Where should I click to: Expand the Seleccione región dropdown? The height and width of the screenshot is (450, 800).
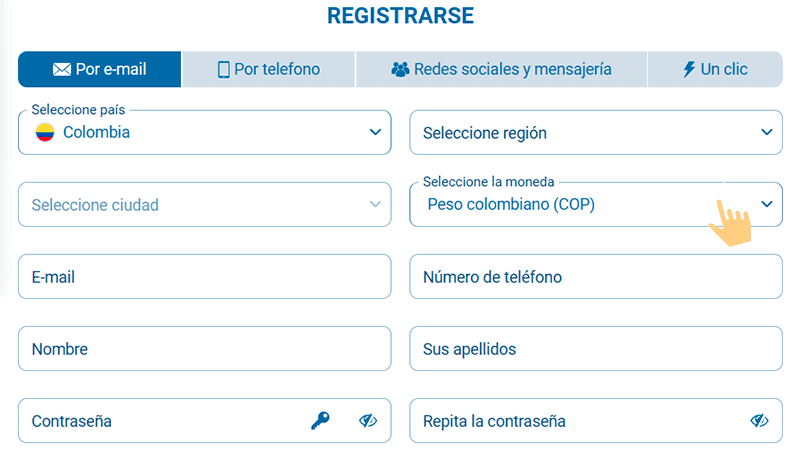(x=596, y=132)
